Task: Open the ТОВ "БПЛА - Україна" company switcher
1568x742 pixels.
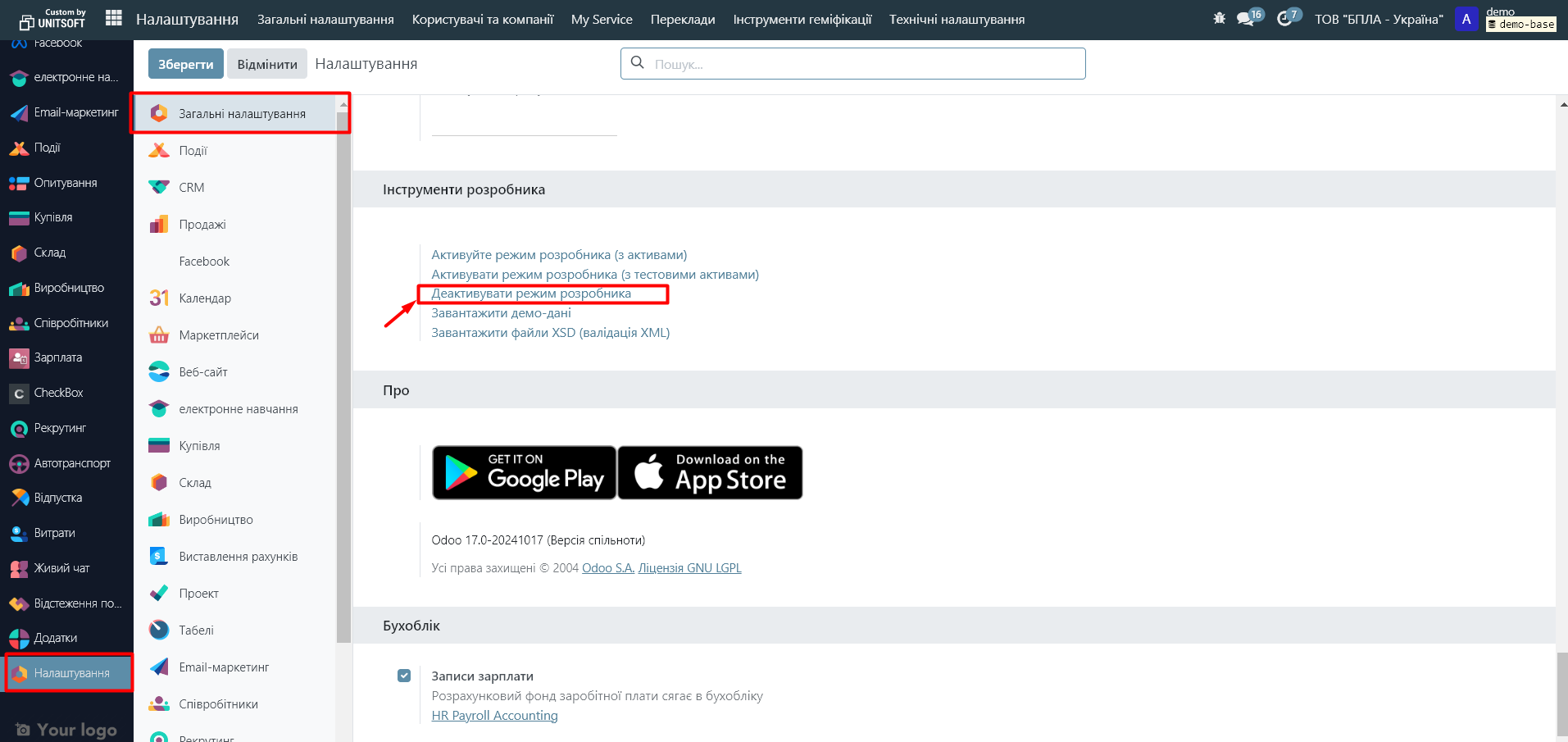Action: [1379, 19]
